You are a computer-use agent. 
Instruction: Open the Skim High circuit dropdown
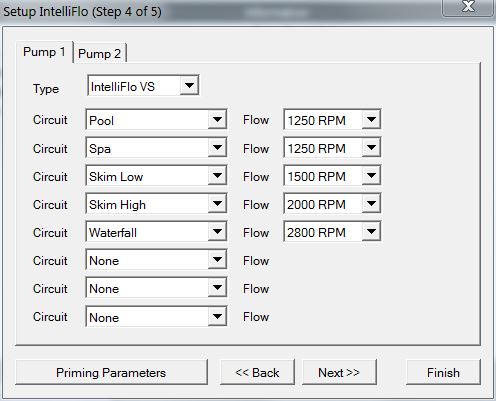click(156, 204)
